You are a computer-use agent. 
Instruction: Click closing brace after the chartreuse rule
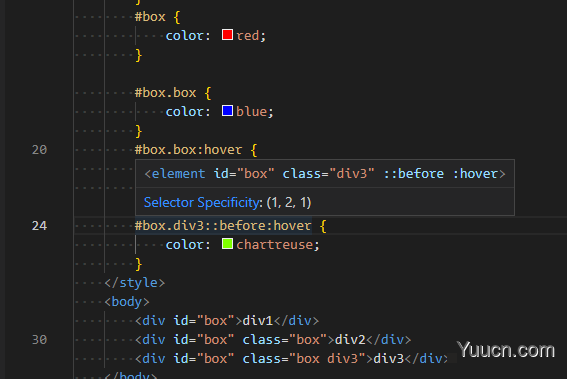138,264
